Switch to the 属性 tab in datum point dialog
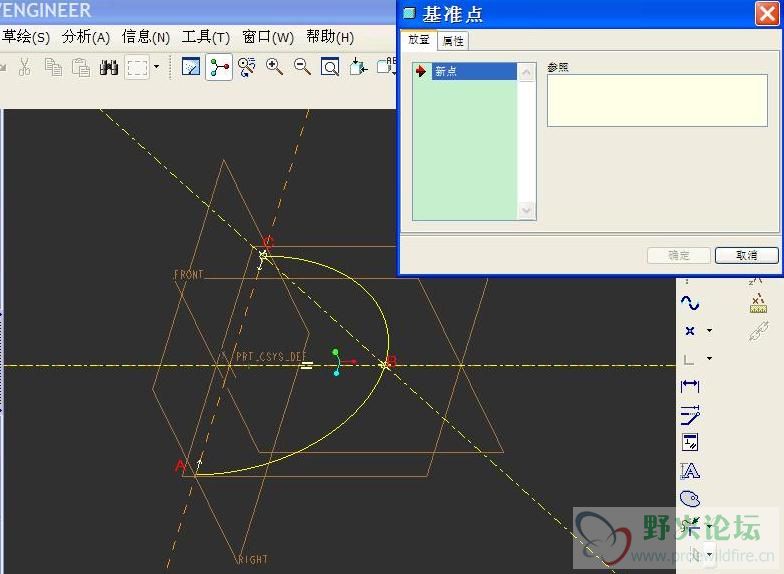This screenshot has width=784, height=574. (x=453, y=41)
